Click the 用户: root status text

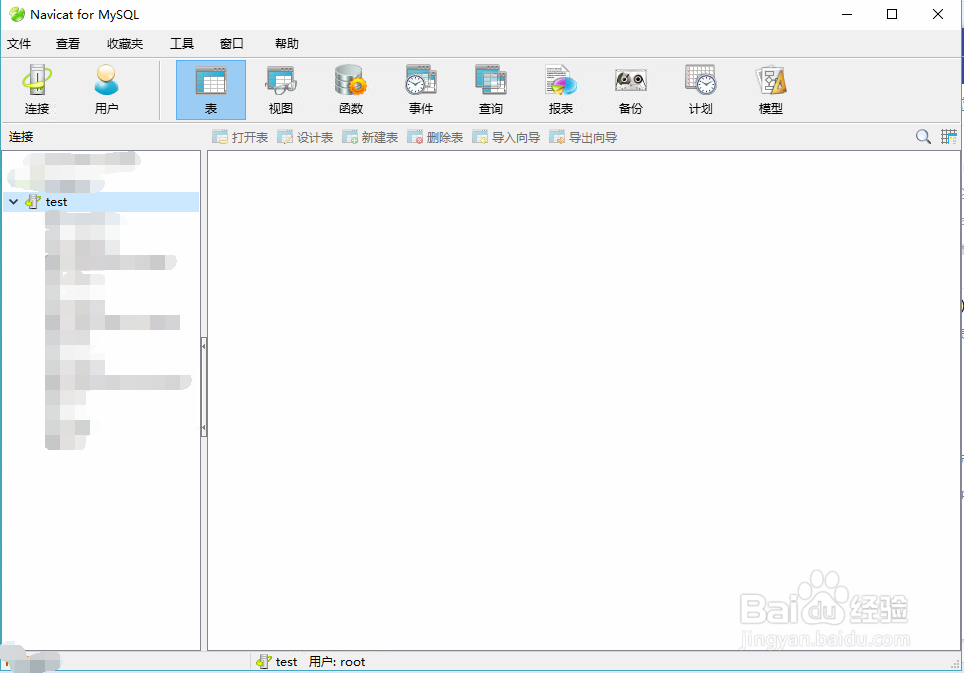click(337, 661)
